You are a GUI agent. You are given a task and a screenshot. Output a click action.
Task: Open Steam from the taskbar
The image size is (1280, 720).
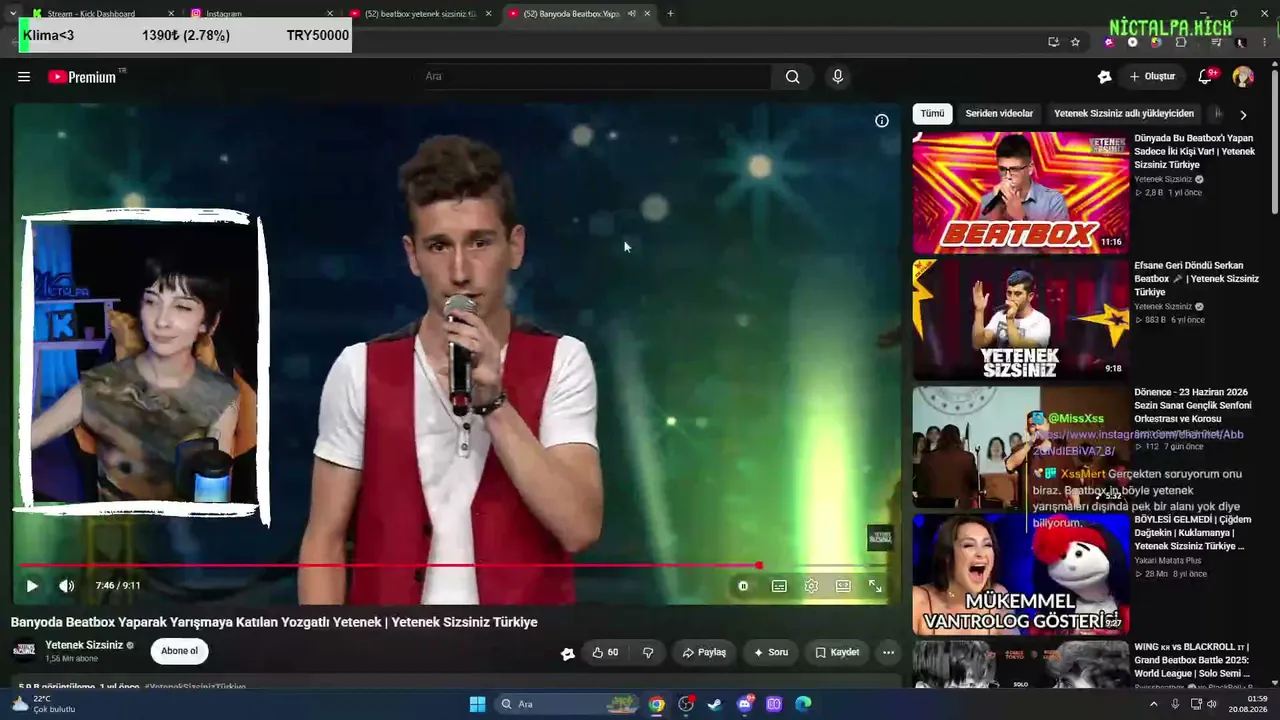coord(715,704)
